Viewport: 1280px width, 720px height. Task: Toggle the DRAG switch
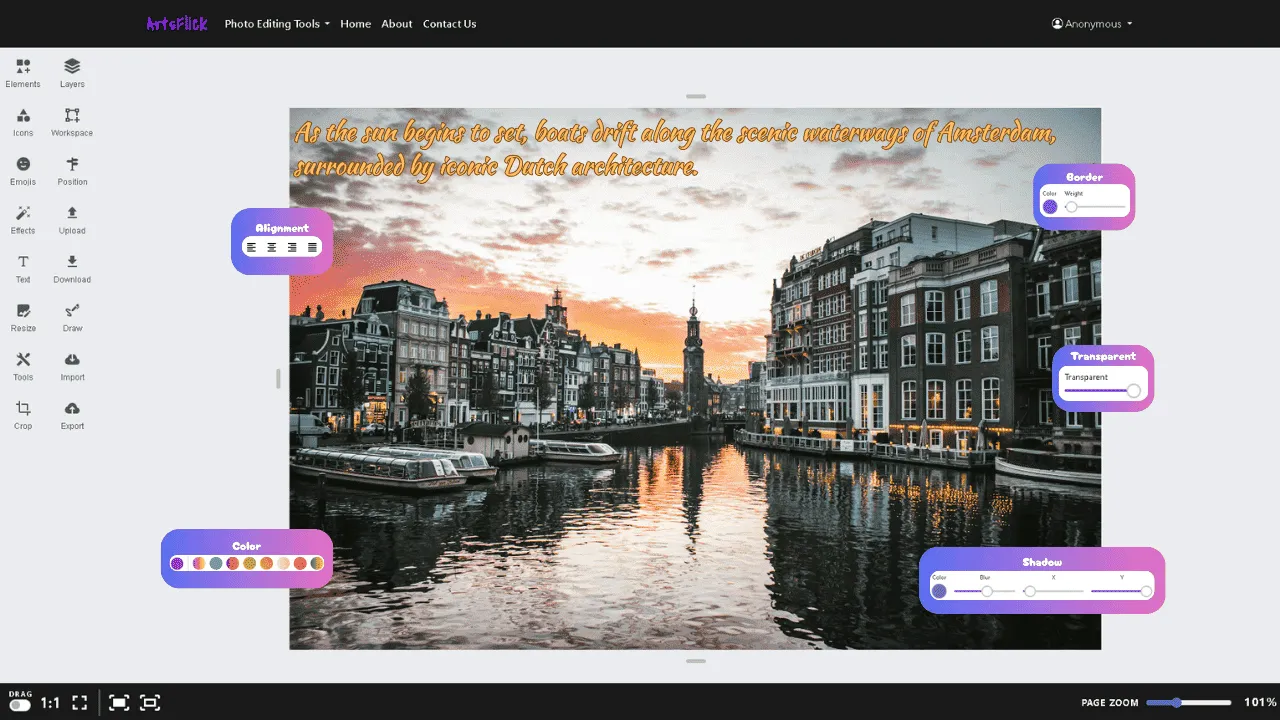click(20, 706)
